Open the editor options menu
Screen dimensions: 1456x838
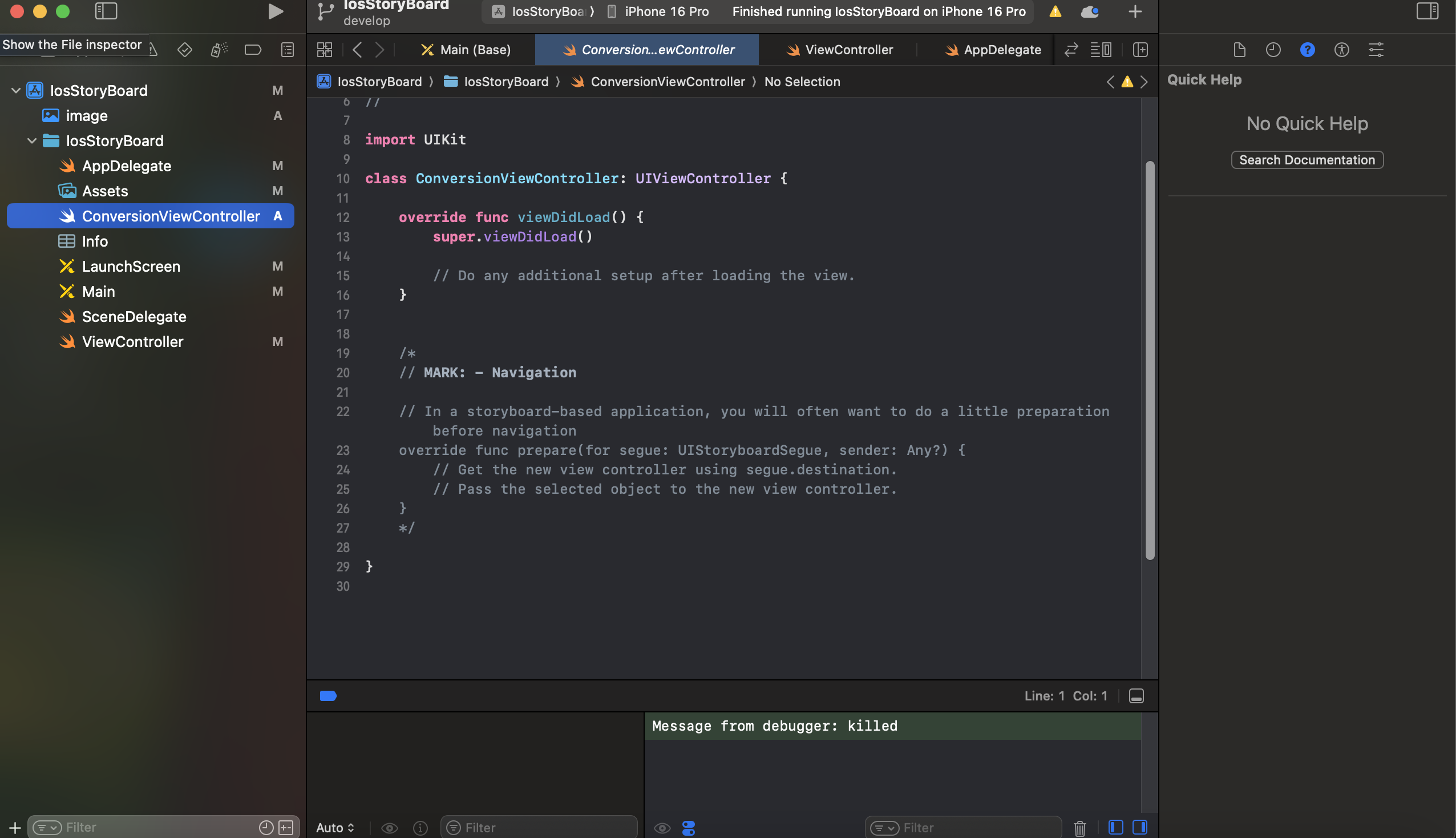[x=1101, y=50]
